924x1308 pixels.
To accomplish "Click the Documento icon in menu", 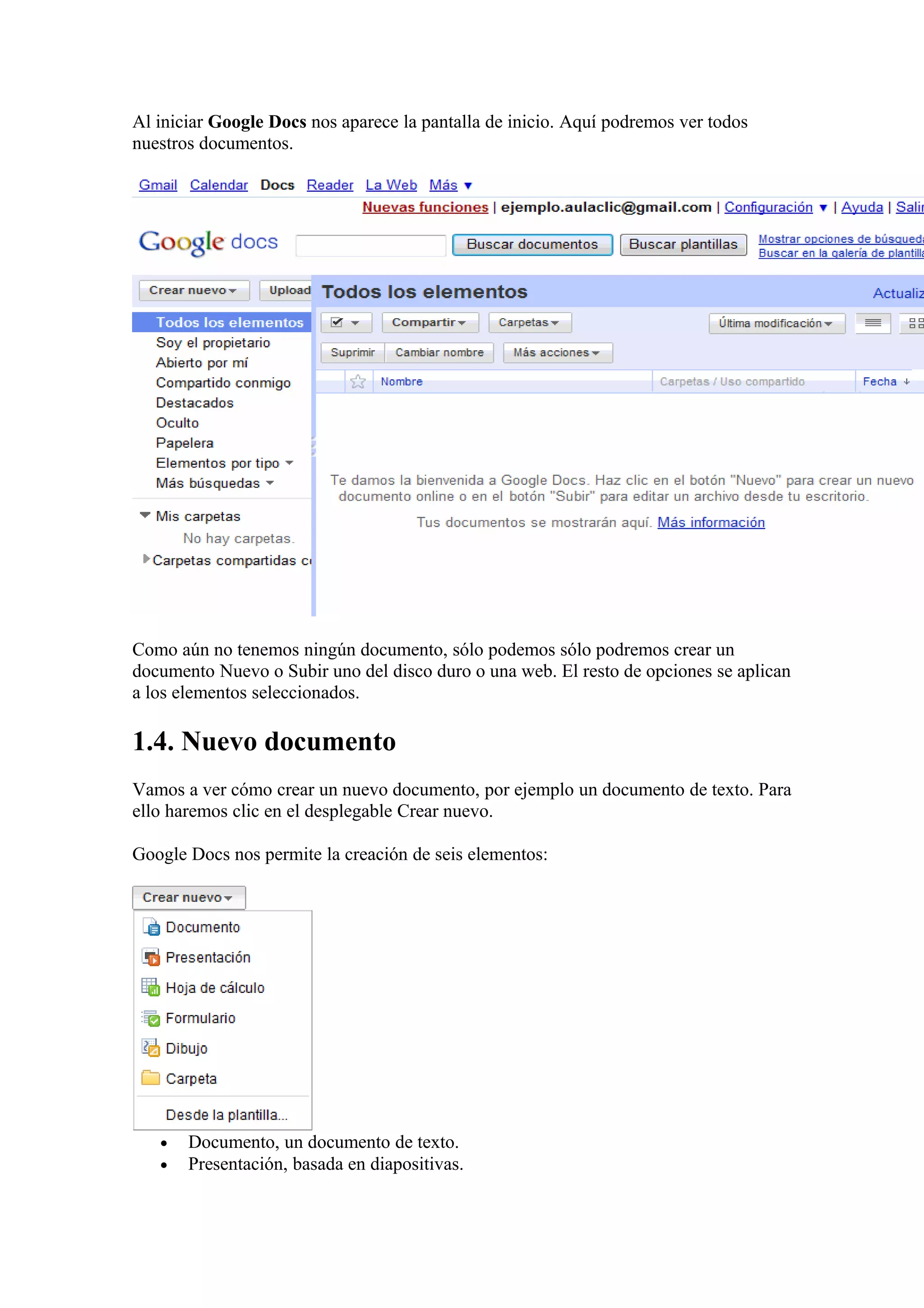I will click(152, 928).
